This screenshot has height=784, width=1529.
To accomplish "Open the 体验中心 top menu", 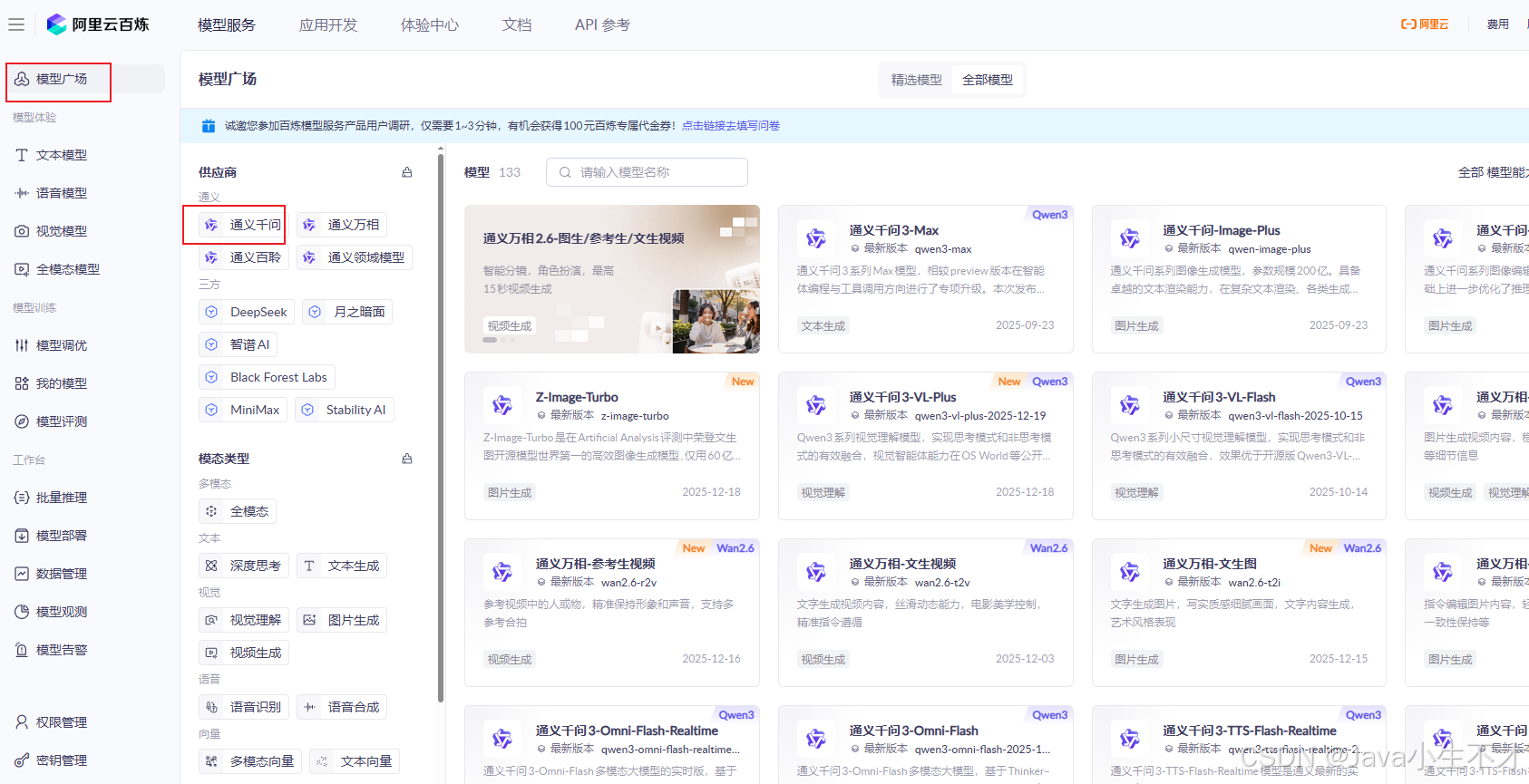I will point(430,24).
